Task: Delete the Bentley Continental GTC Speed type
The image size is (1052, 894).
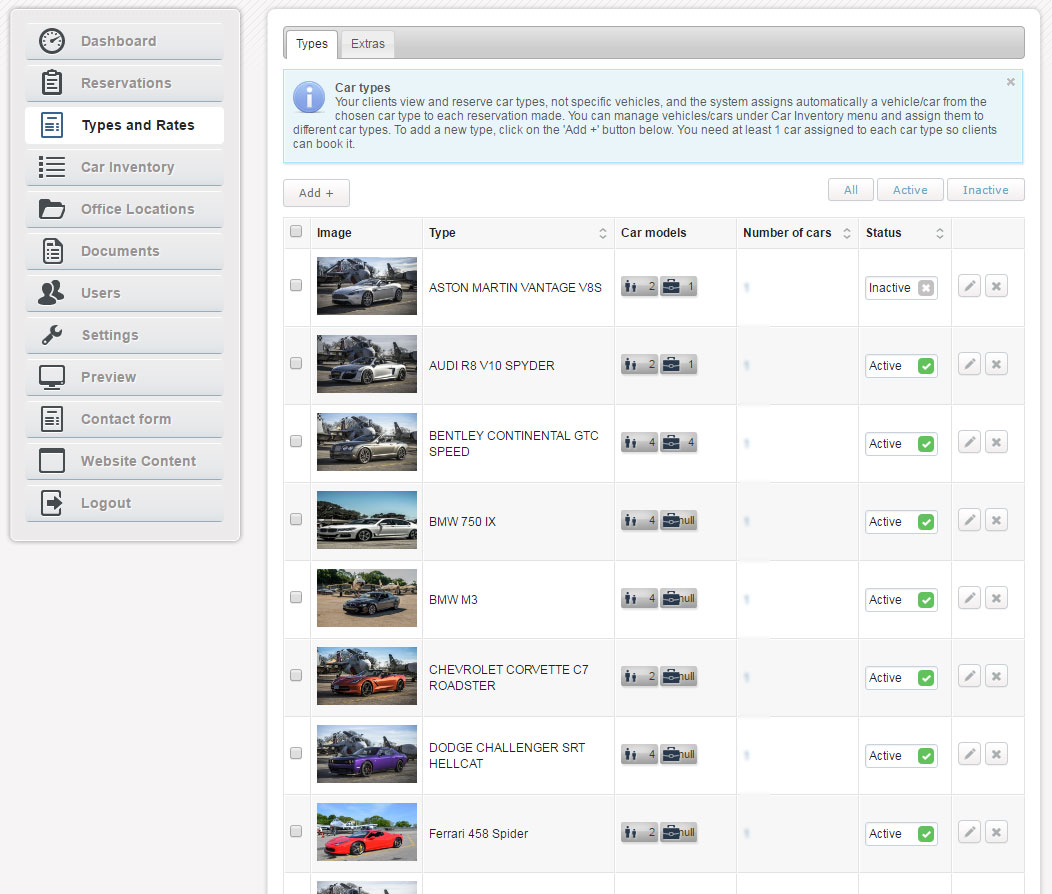Action: pyautogui.click(x=996, y=442)
